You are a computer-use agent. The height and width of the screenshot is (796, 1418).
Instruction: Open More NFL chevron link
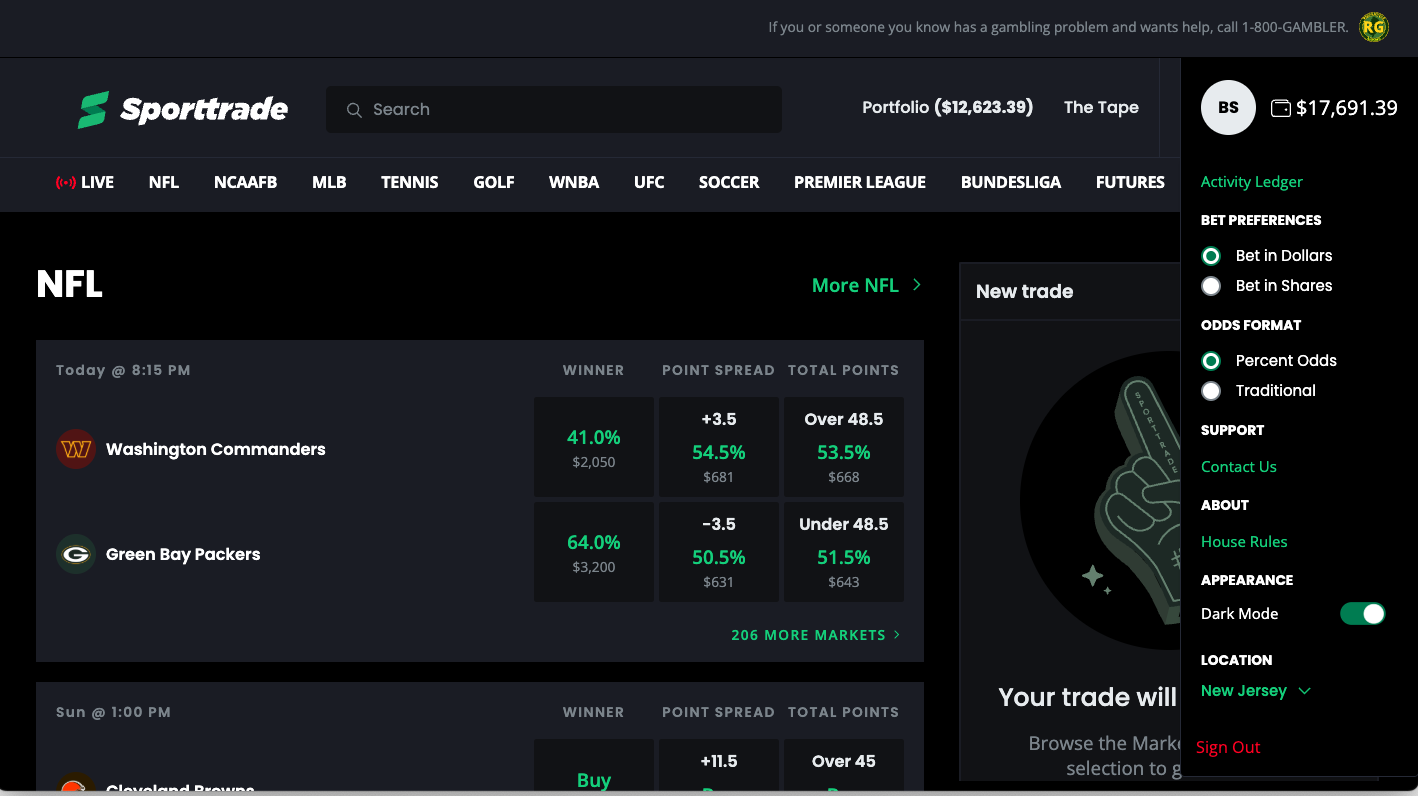pos(867,285)
